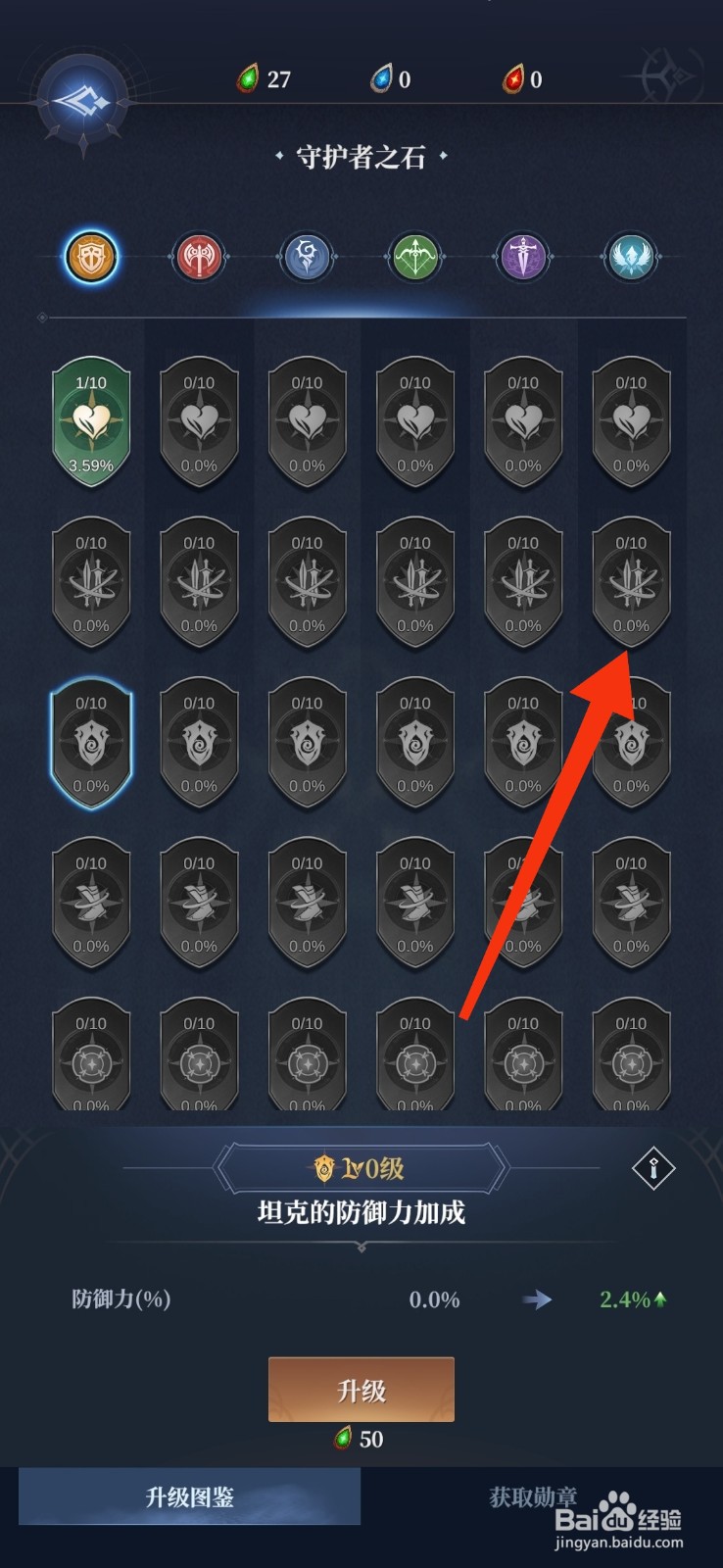The width and height of the screenshot is (723, 1568).
Task: Click the 升级 upgrade button
Action: click(x=361, y=1390)
